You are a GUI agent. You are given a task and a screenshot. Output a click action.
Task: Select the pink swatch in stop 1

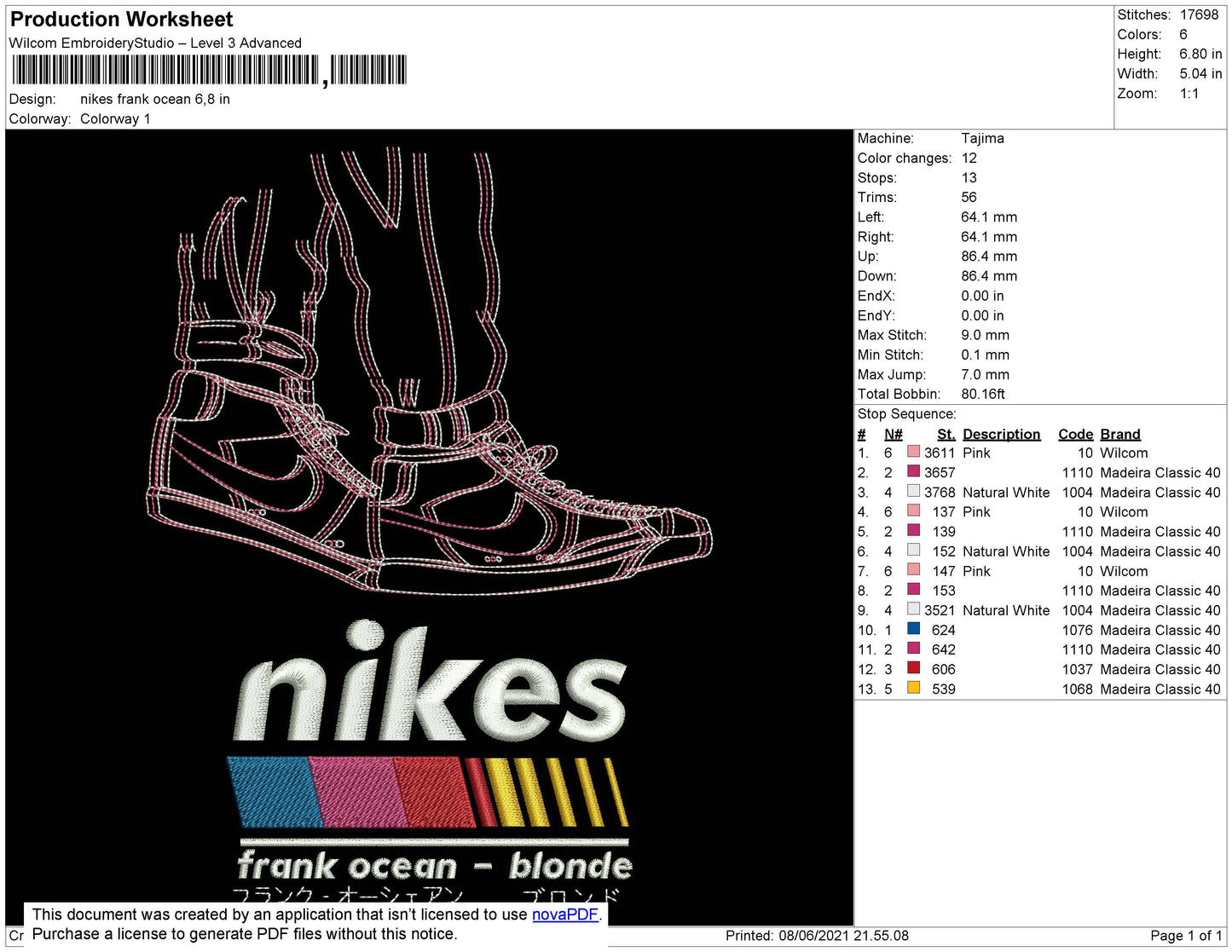pos(913,452)
